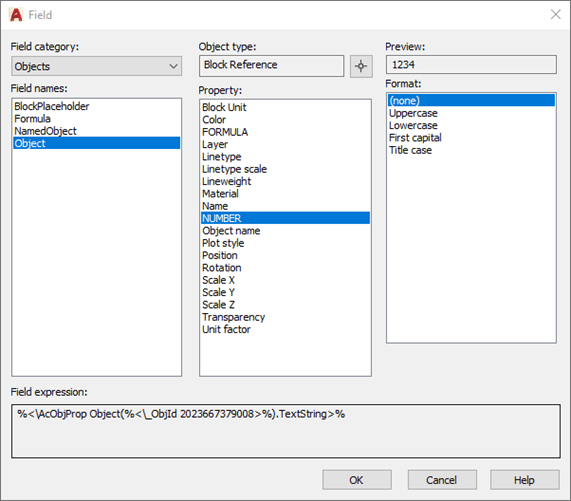Click the Cancel button

click(x=442, y=480)
